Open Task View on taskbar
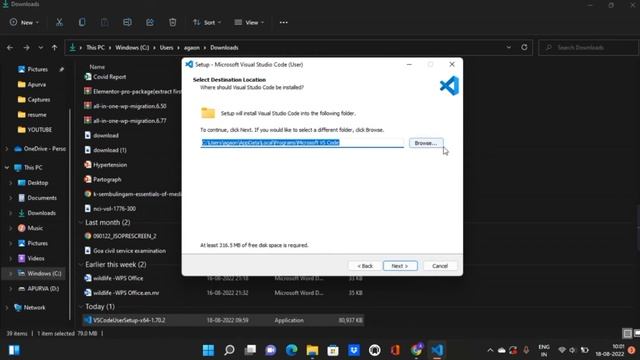The height and width of the screenshot is (360, 640). 250,350
